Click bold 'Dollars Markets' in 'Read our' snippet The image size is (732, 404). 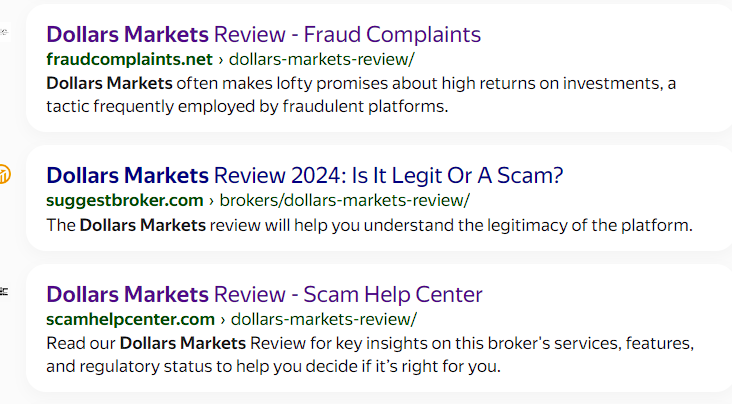183,343
